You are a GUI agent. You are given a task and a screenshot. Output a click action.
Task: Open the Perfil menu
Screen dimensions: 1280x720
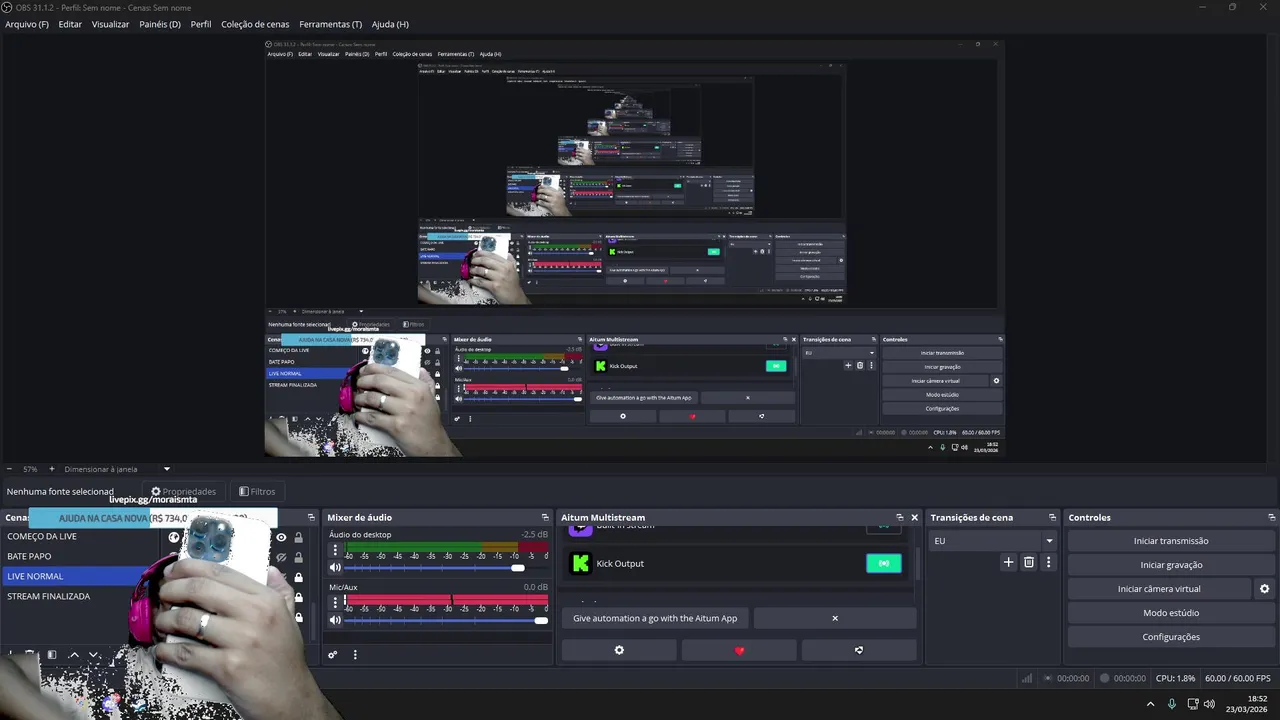(201, 24)
